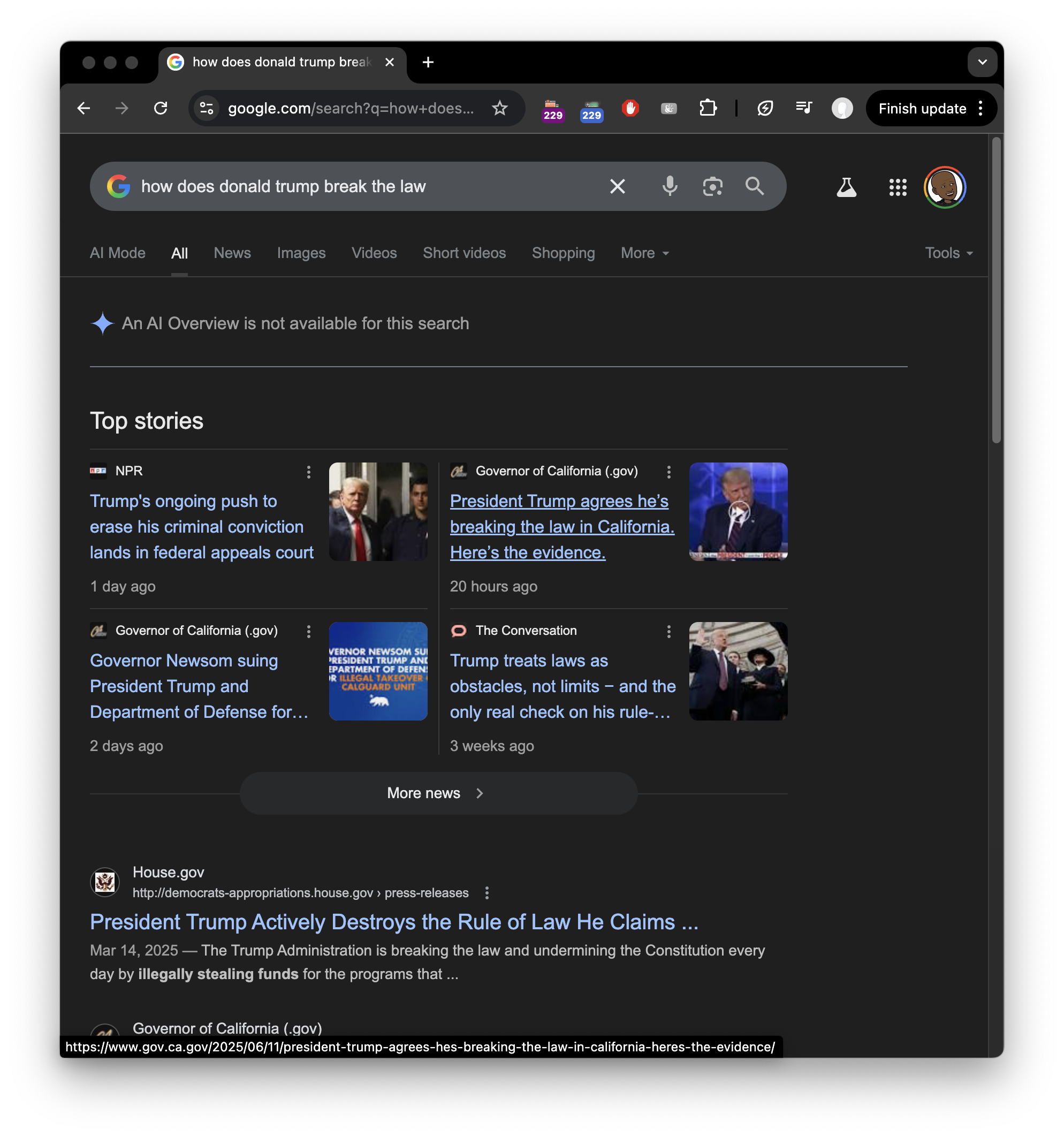
Task: Search by image with Lens icon
Action: (x=712, y=186)
